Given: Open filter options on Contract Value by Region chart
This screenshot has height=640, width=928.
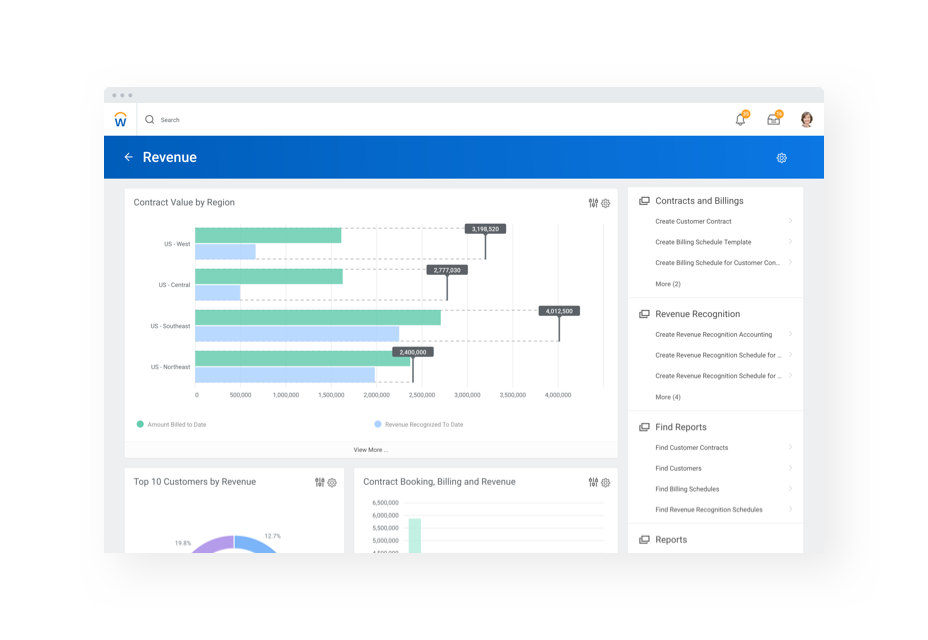Looking at the screenshot, I should pyautogui.click(x=592, y=203).
